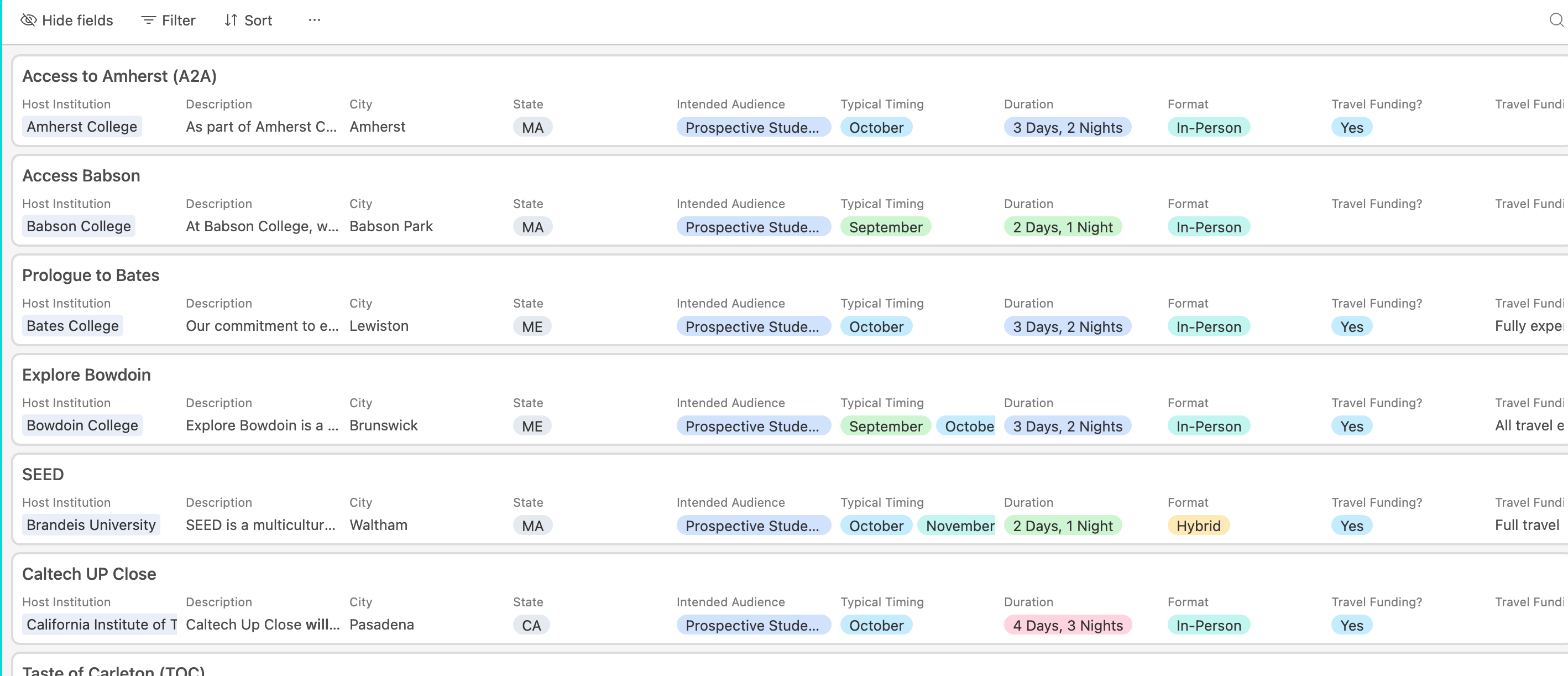
Task: Click the city cell 'Waltham'
Action: [x=378, y=525]
